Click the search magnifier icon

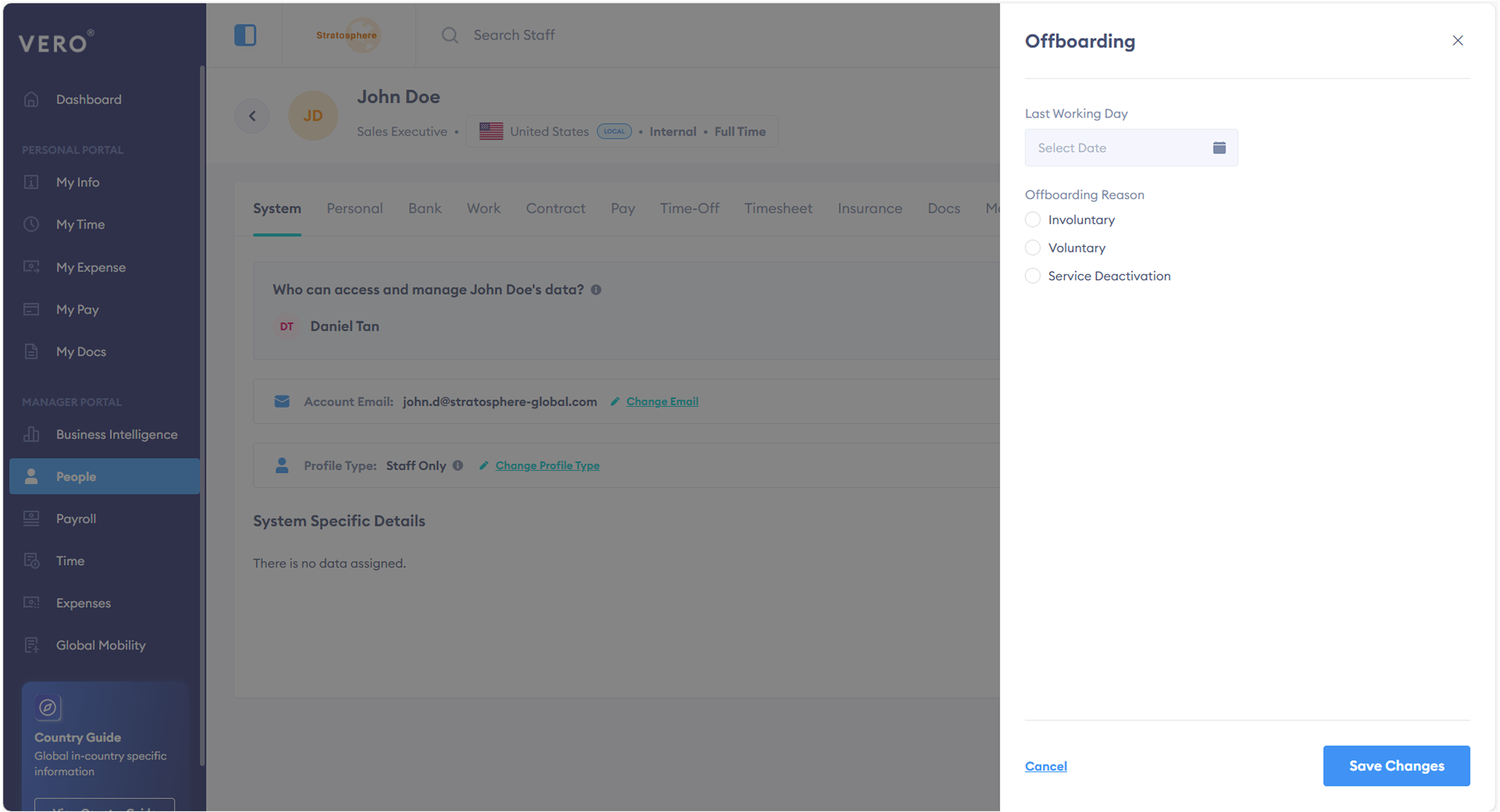tap(450, 35)
